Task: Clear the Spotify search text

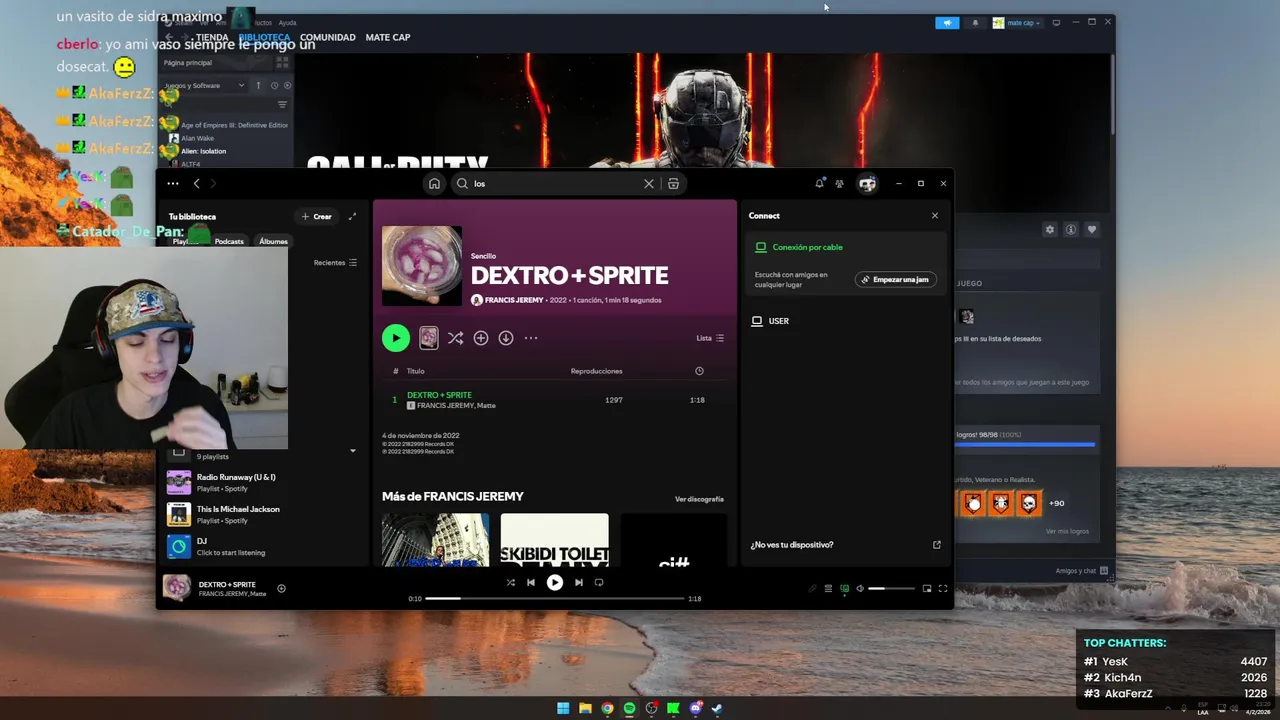Action: (649, 184)
